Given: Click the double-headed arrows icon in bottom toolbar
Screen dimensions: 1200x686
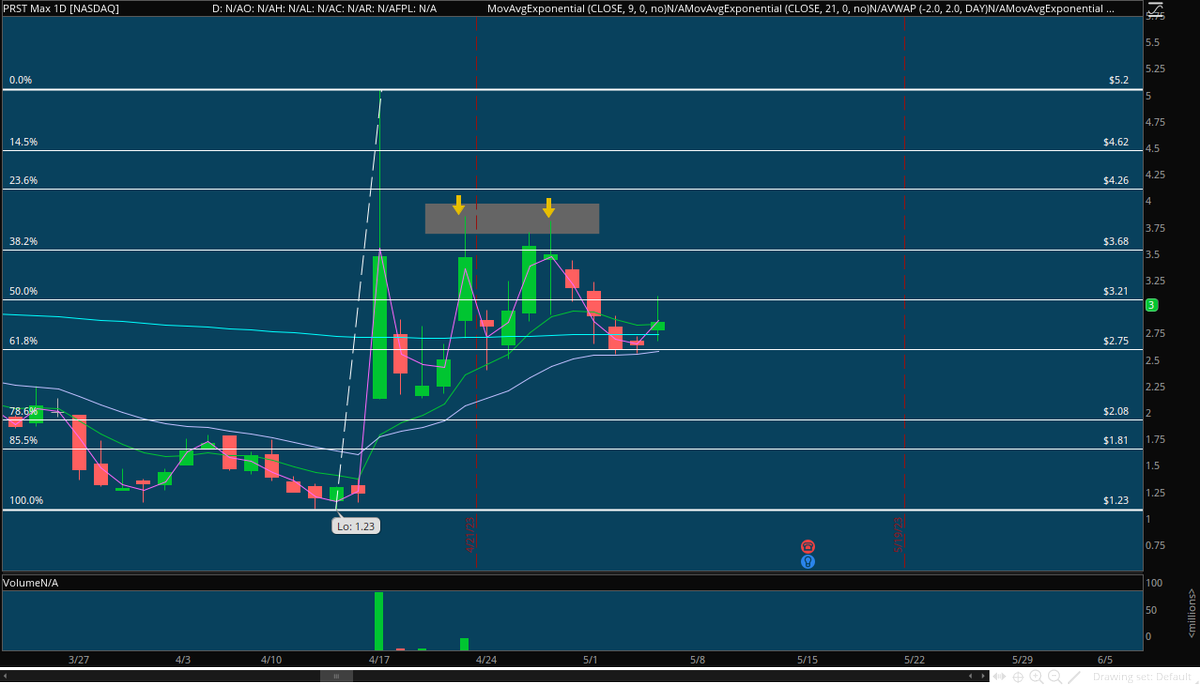Looking at the screenshot, I should [998, 676].
